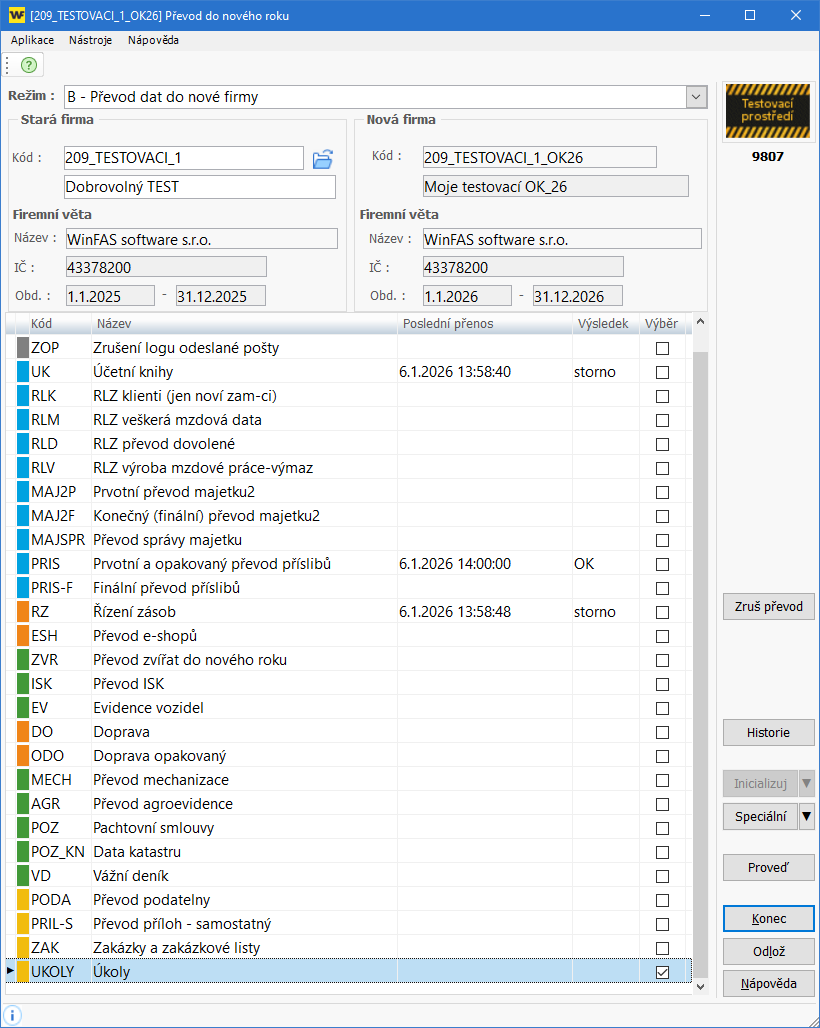The height and width of the screenshot is (1028, 820).
Task: Click the WinFAS app icon in title bar
Action: tap(15, 15)
